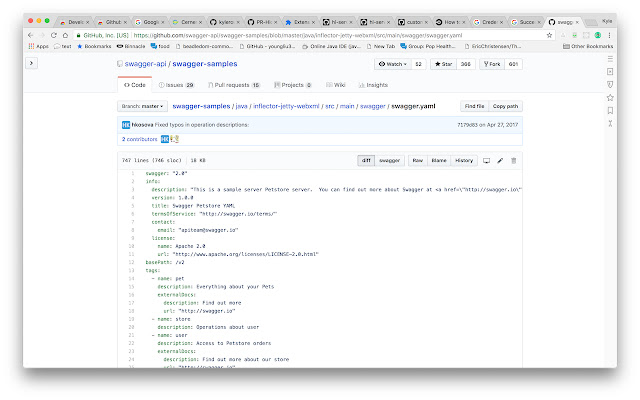This screenshot has height=400, width=640.
Task: Click the shield icon in right sidebar
Action: pos(610,84)
